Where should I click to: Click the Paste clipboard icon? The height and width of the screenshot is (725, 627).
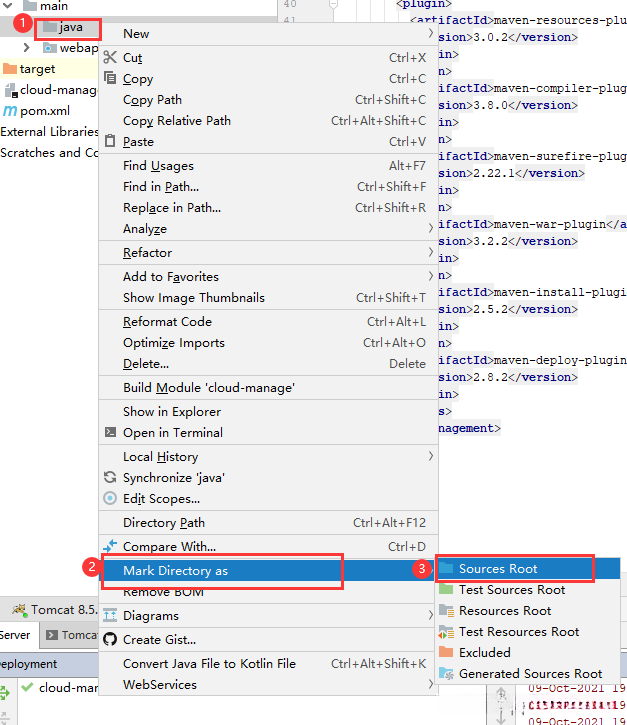(x=110, y=141)
